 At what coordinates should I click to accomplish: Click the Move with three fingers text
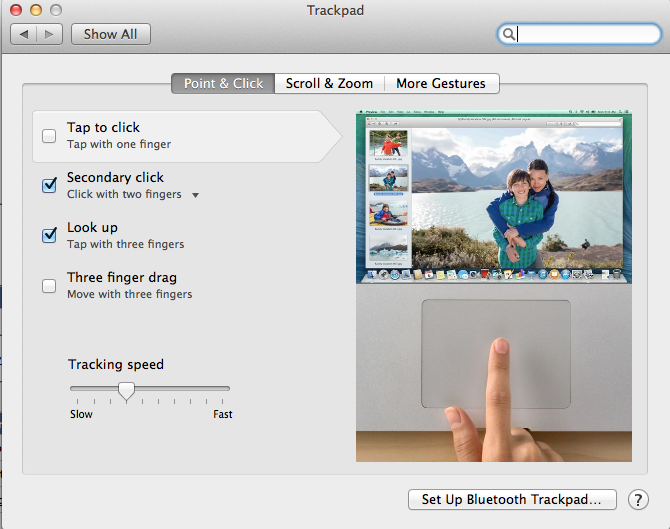pos(129,294)
